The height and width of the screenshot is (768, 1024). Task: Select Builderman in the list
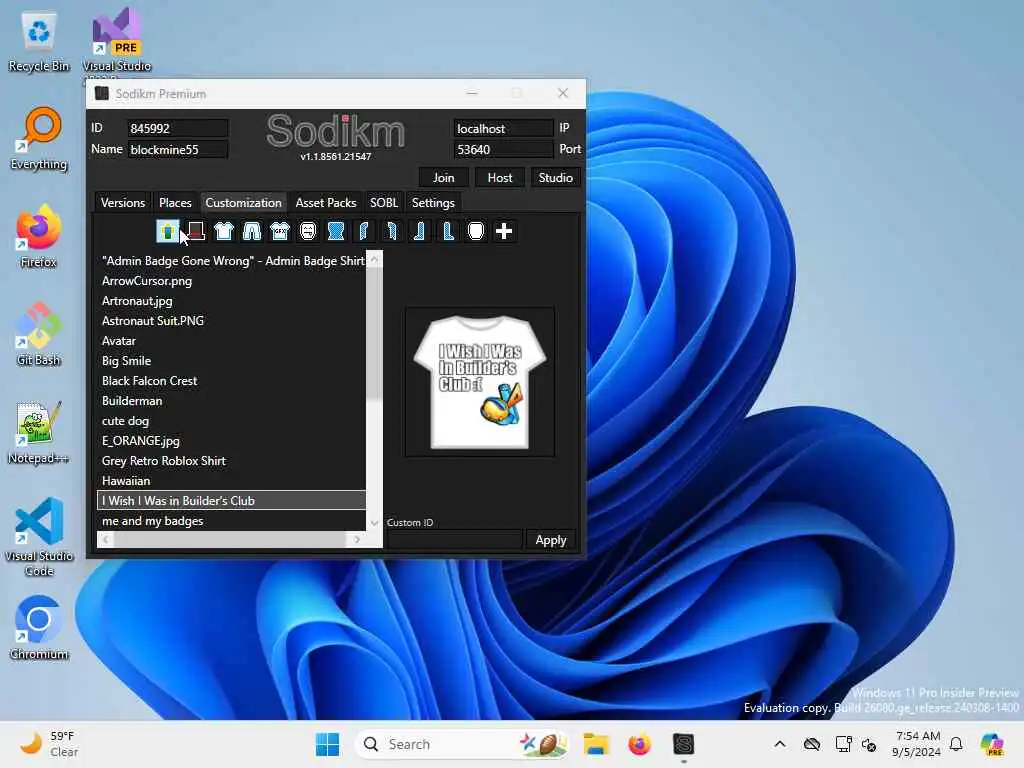pos(231,401)
